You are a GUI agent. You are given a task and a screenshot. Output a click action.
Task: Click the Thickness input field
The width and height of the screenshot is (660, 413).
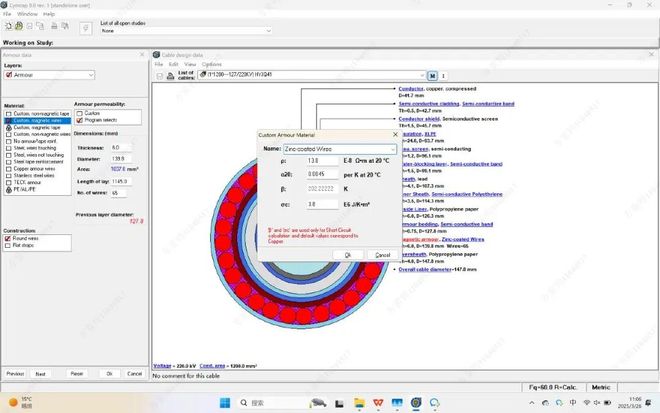(120, 147)
